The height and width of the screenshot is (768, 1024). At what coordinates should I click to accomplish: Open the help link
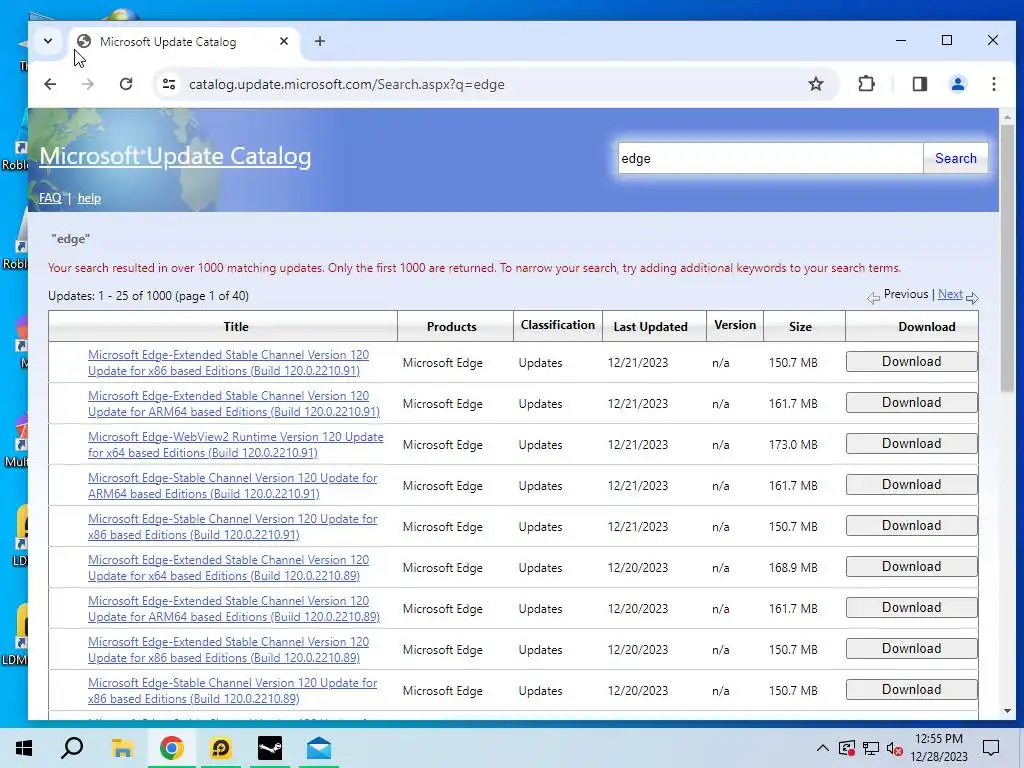pos(89,198)
